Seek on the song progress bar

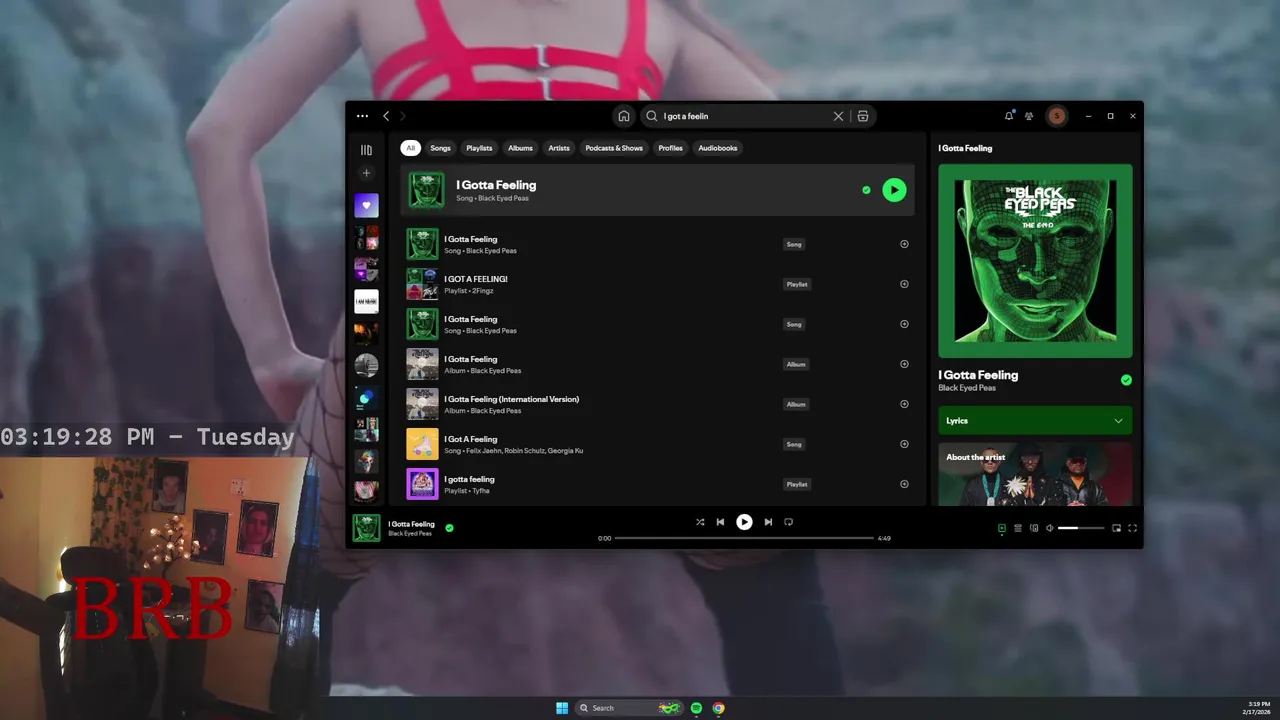pos(744,538)
